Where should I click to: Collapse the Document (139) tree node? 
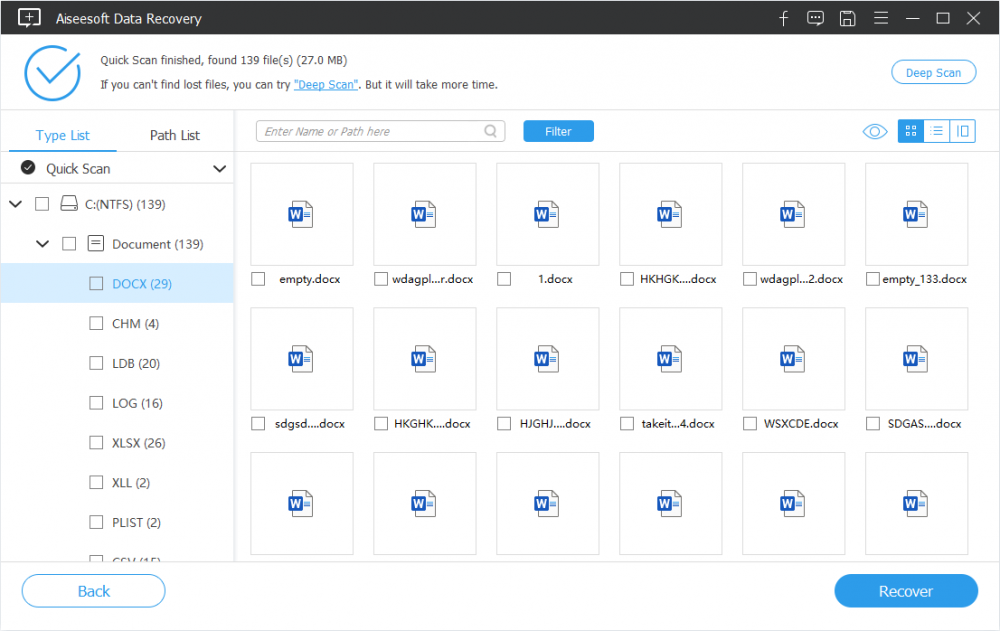[43, 244]
